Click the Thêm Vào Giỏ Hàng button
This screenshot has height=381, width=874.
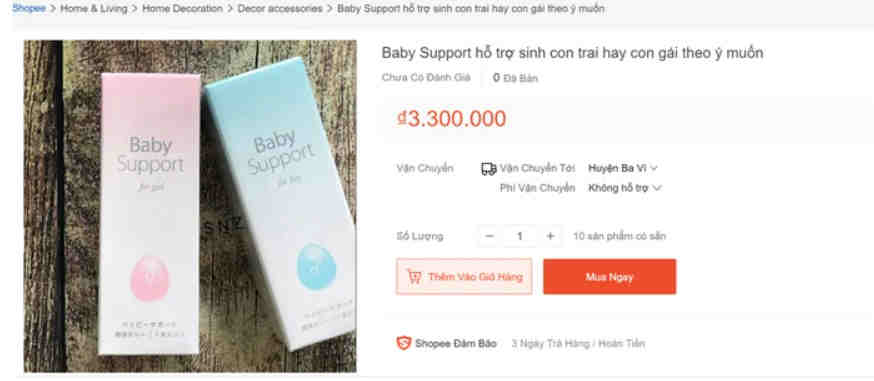[x=464, y=276]
